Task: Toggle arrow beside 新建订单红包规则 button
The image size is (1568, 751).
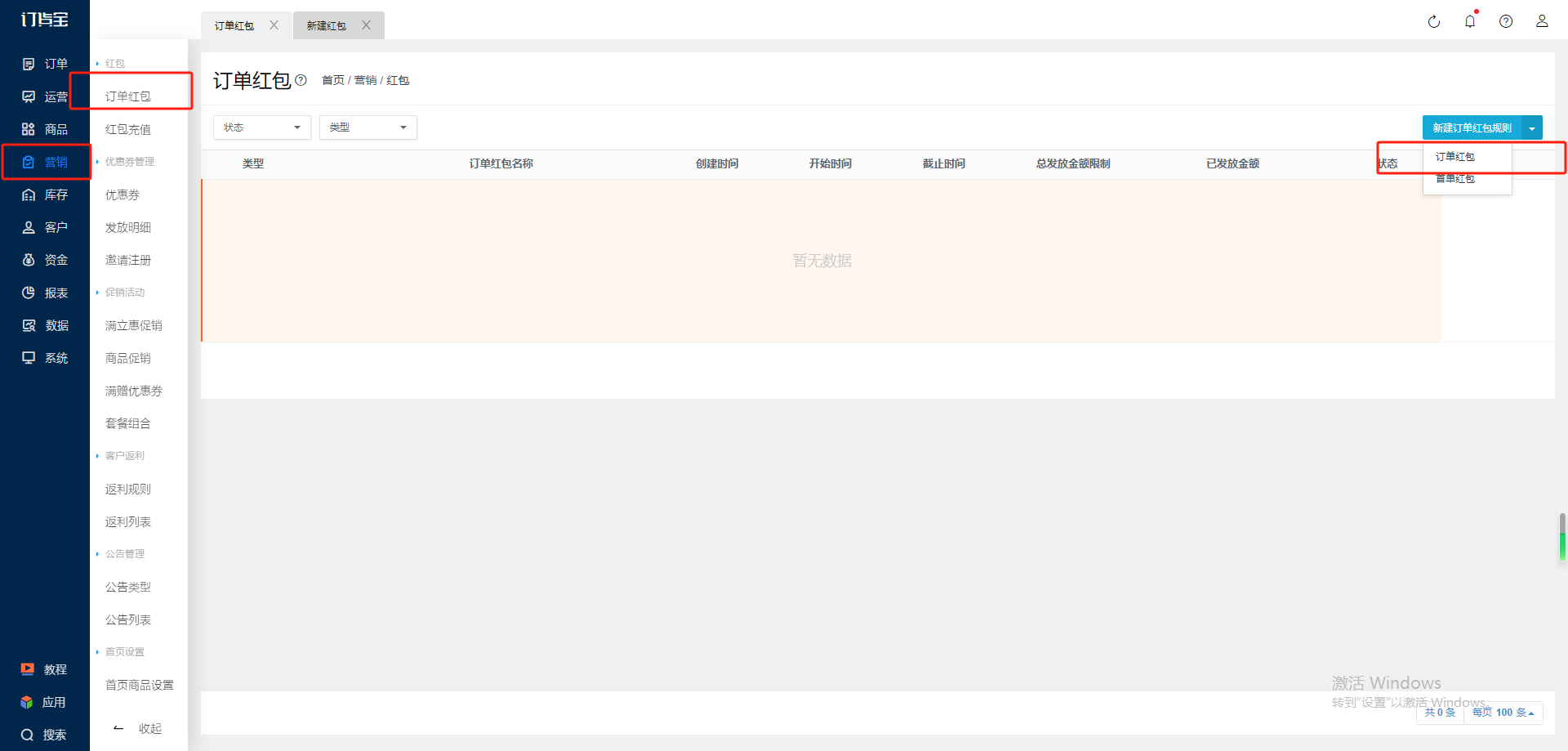Action: (x=1532, y=128)
